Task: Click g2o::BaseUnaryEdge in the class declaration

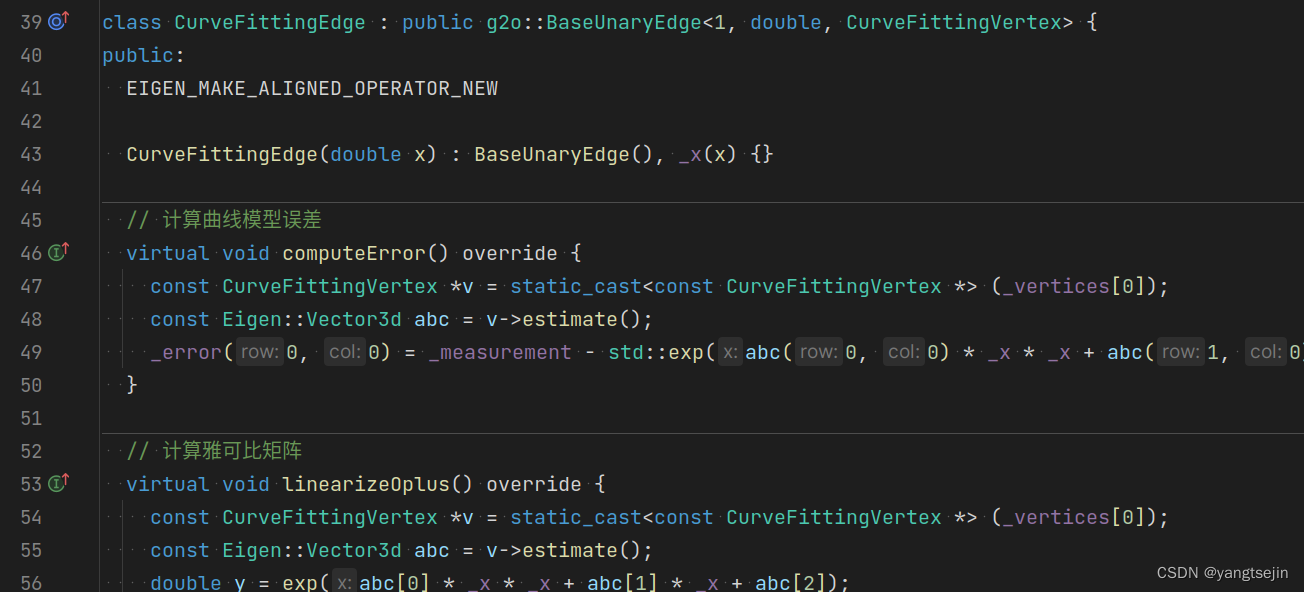Action: (594, 22)
